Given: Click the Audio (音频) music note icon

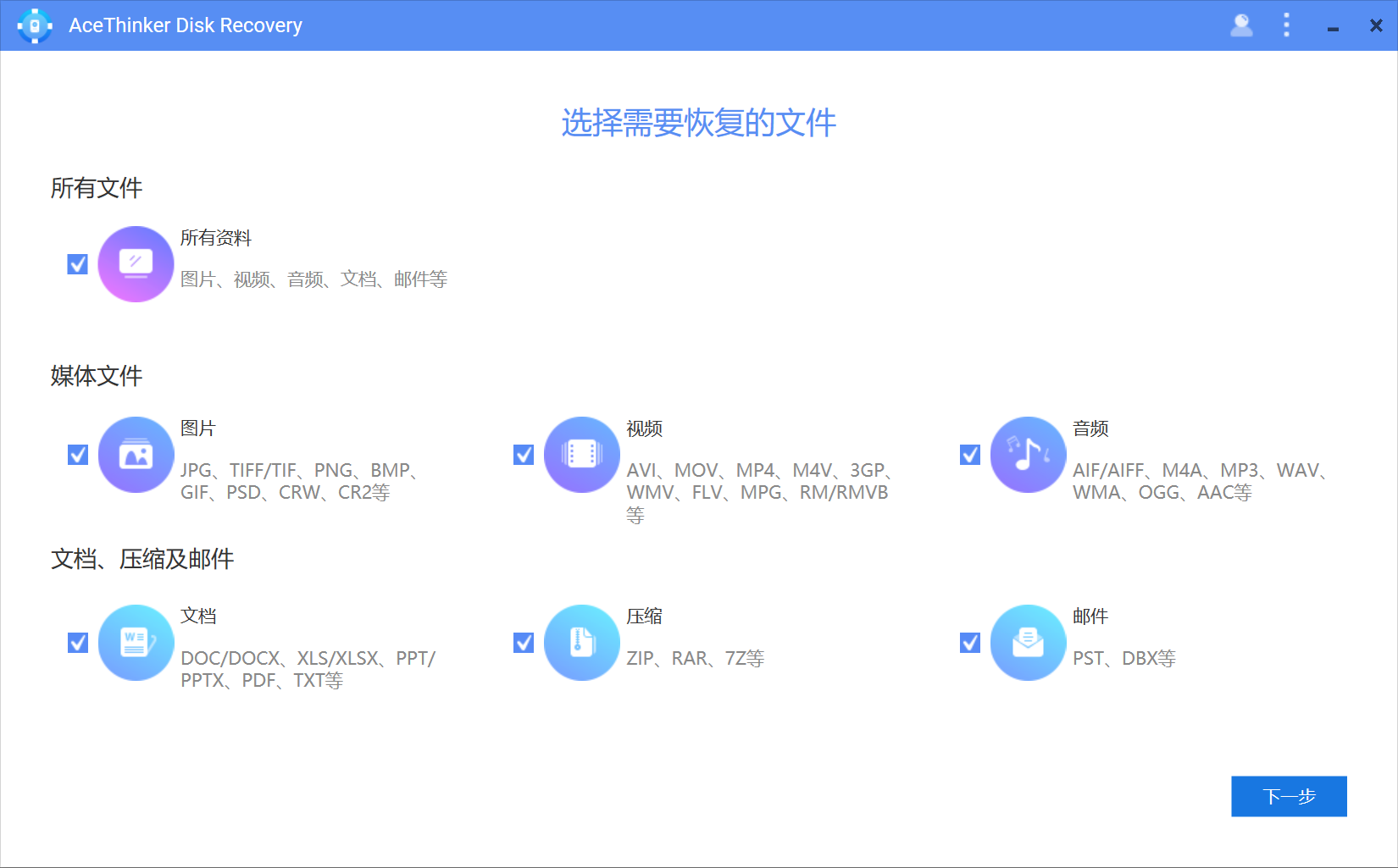Looking at the screenshot, I should coord(1028,455).
